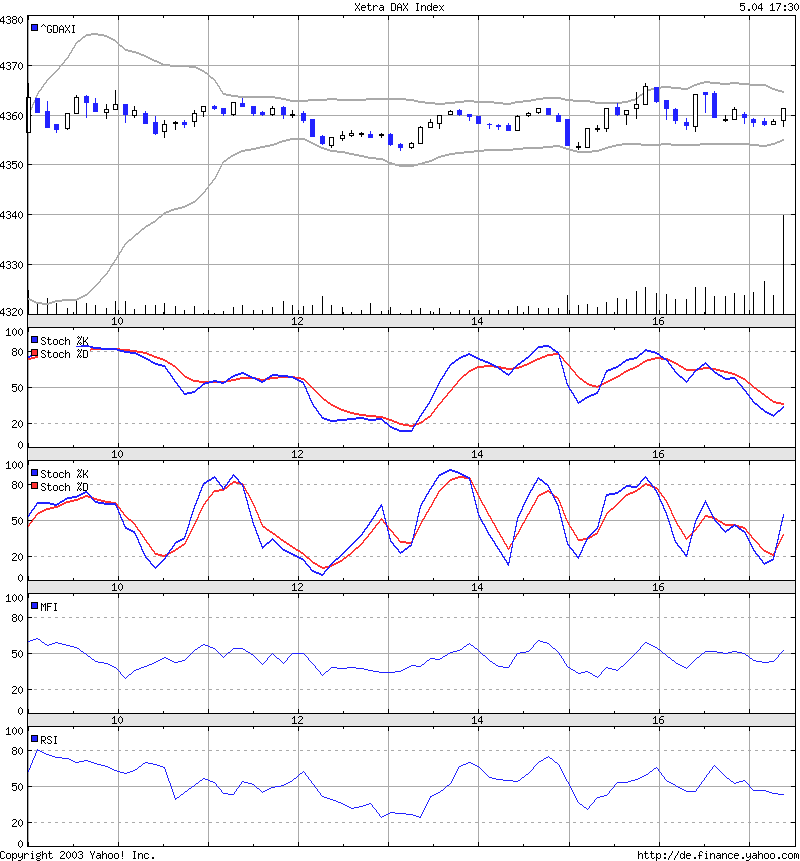Image resolution: width=800 pixels, height=861 pixels.
Task: Click hour 10 label under the price chart
Action: pos(118,321)
